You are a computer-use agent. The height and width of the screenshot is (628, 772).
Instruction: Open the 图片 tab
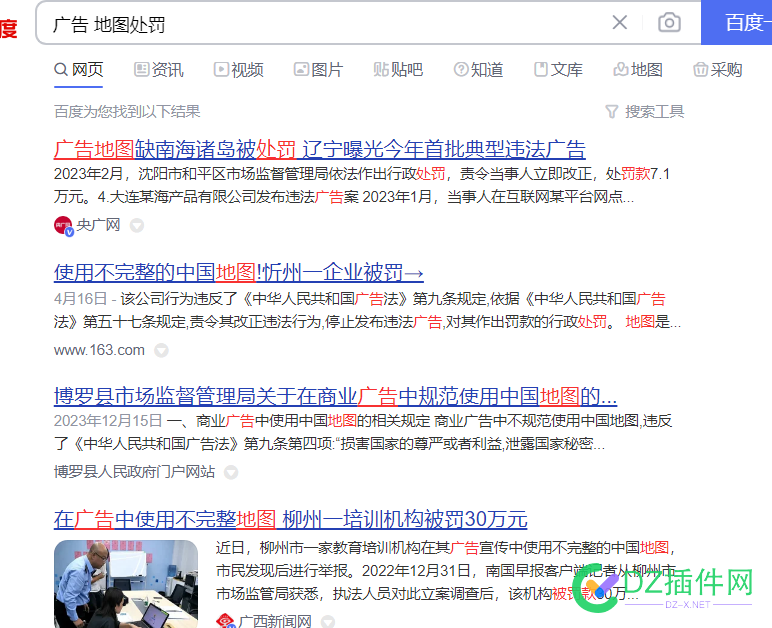[x=319, y=69]
